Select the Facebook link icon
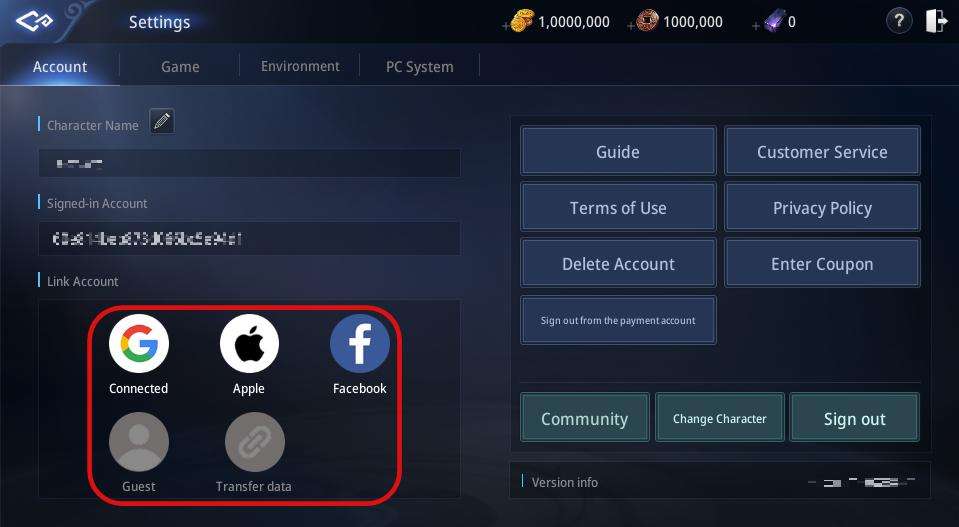The image size is (959, 527). [360, 344]
